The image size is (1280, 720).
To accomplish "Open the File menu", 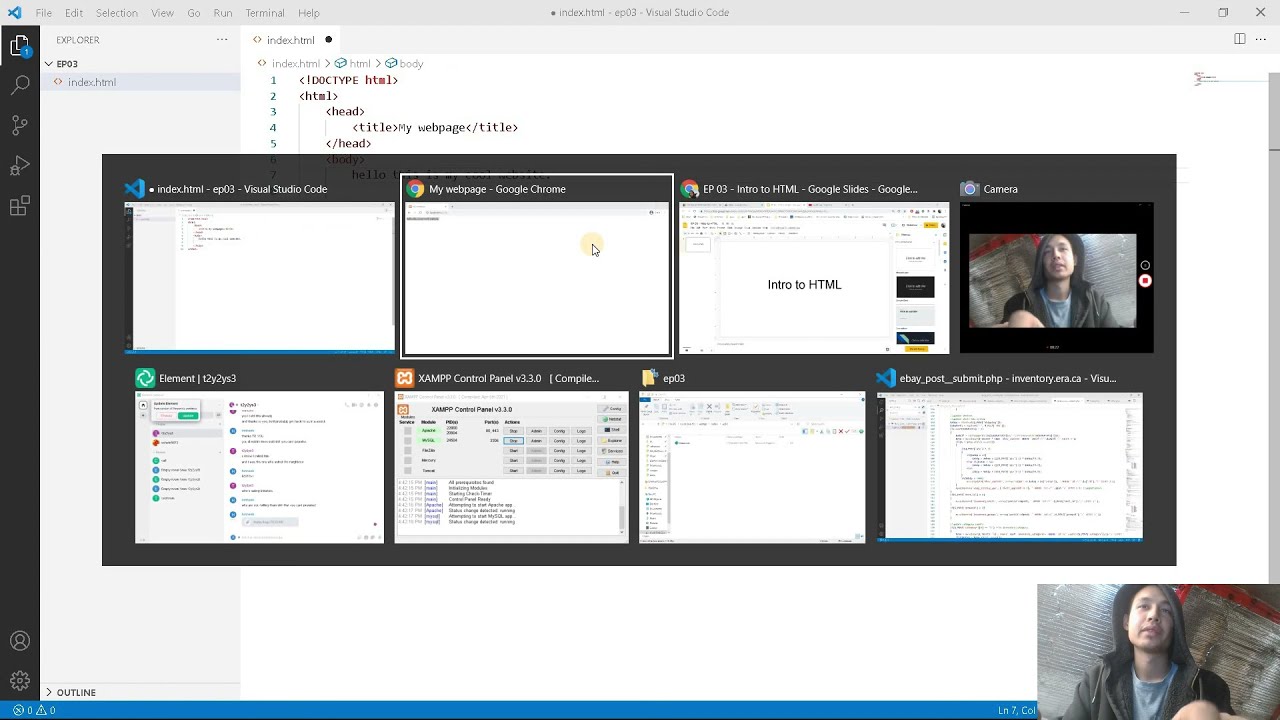I will coord(44,13).
